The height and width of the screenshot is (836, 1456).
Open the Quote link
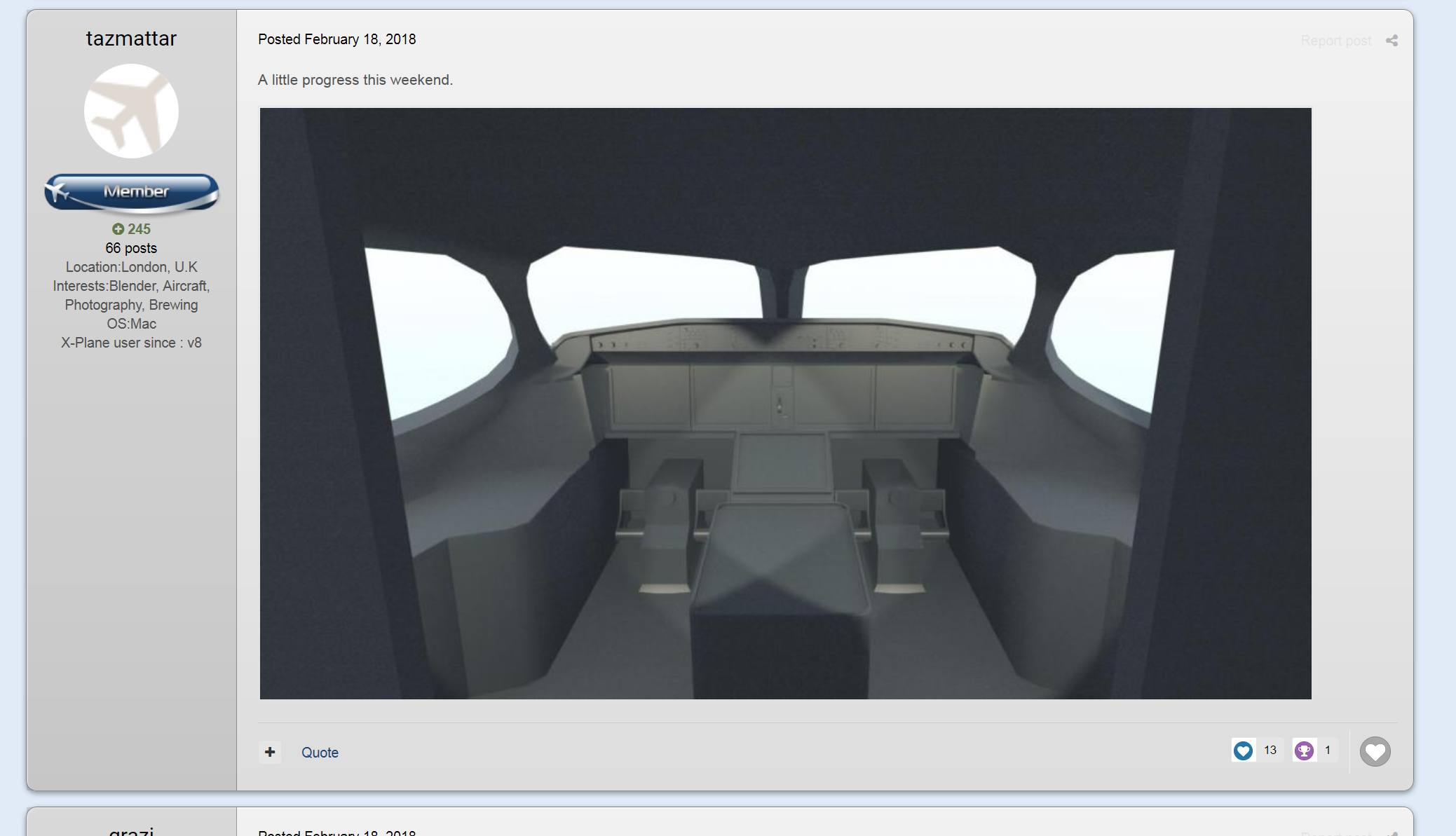(320, 753)
